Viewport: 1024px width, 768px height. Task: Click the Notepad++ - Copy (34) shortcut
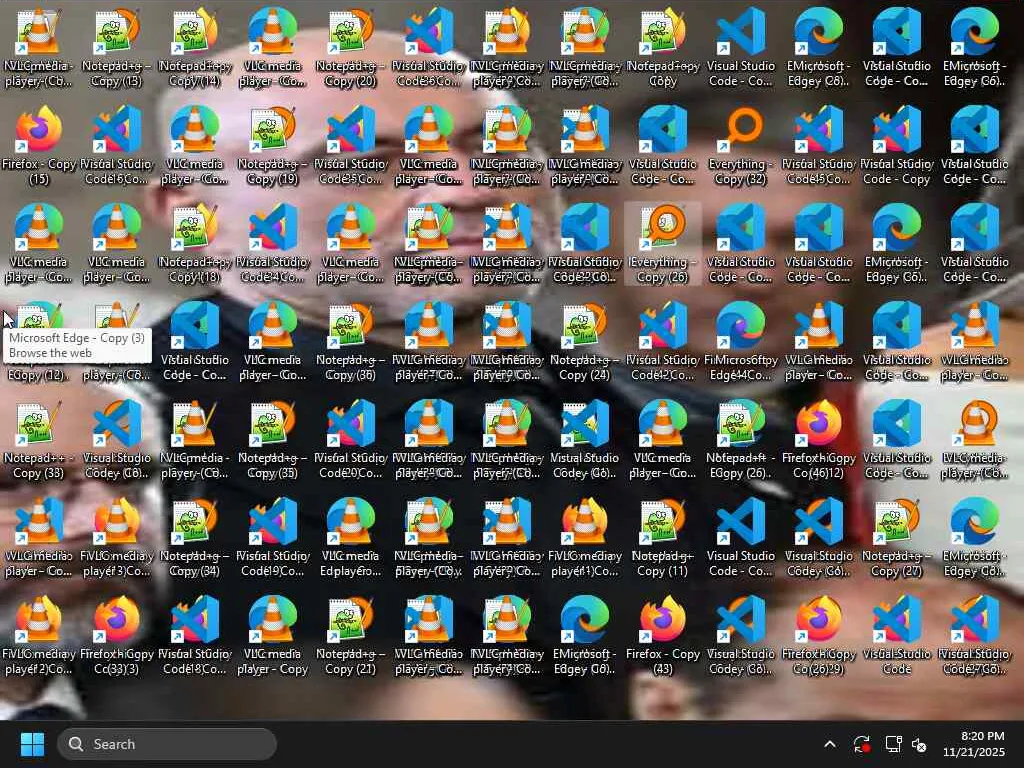click(195, 537)
